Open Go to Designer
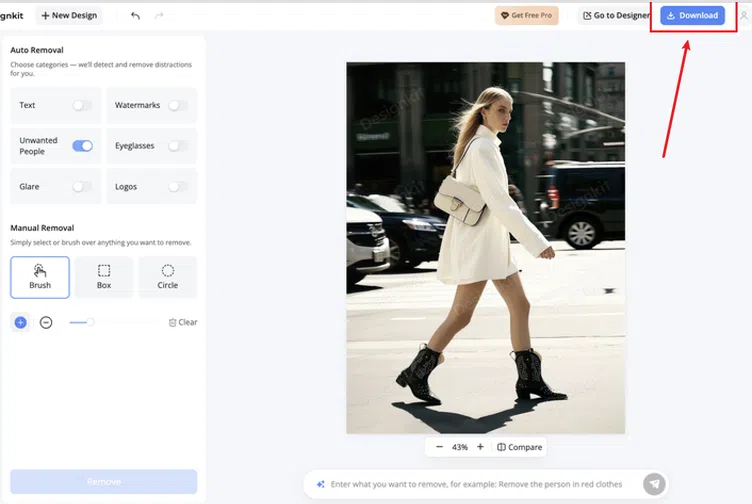The width and height of the screenshot is (752, 504). [x=616, y=15]
